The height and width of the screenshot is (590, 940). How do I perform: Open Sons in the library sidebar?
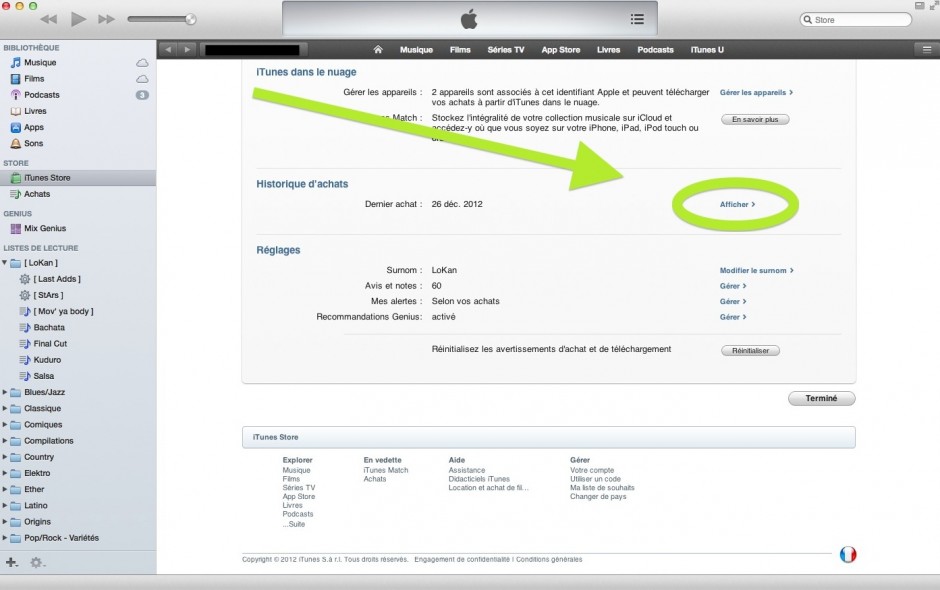(33, 143)
